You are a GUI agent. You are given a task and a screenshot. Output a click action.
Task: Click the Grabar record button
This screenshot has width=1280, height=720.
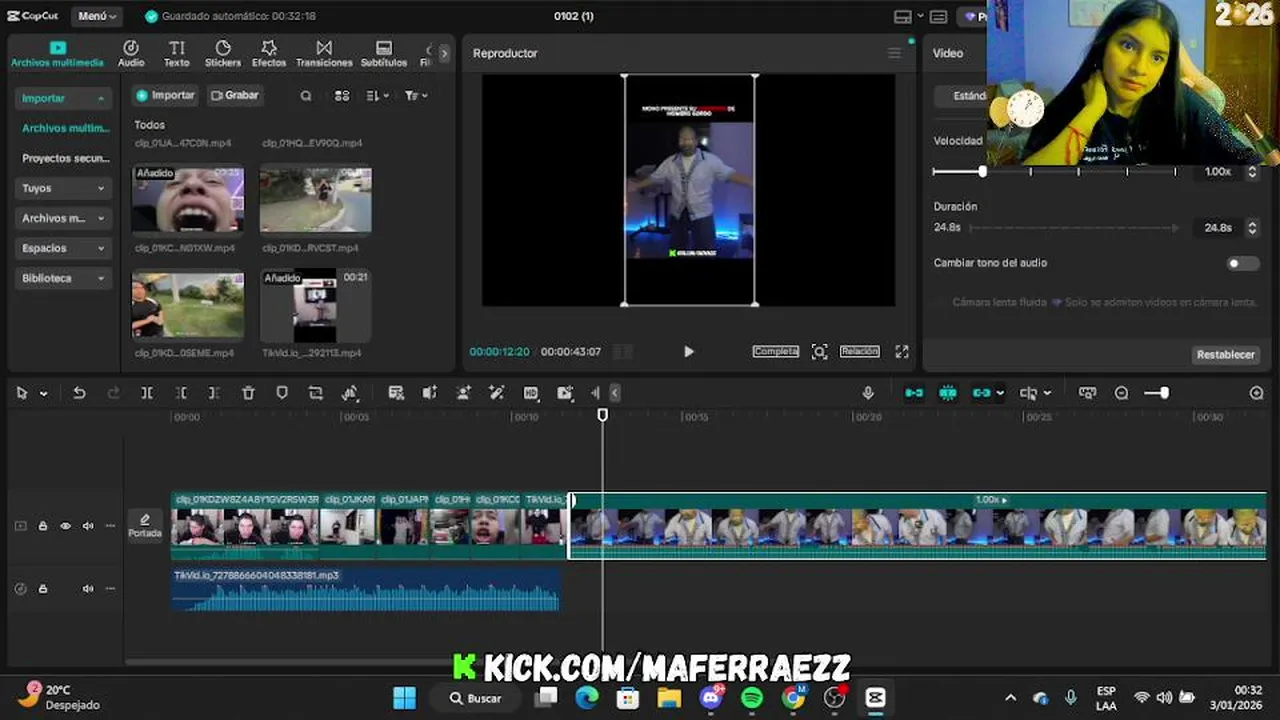pos(235,95)
